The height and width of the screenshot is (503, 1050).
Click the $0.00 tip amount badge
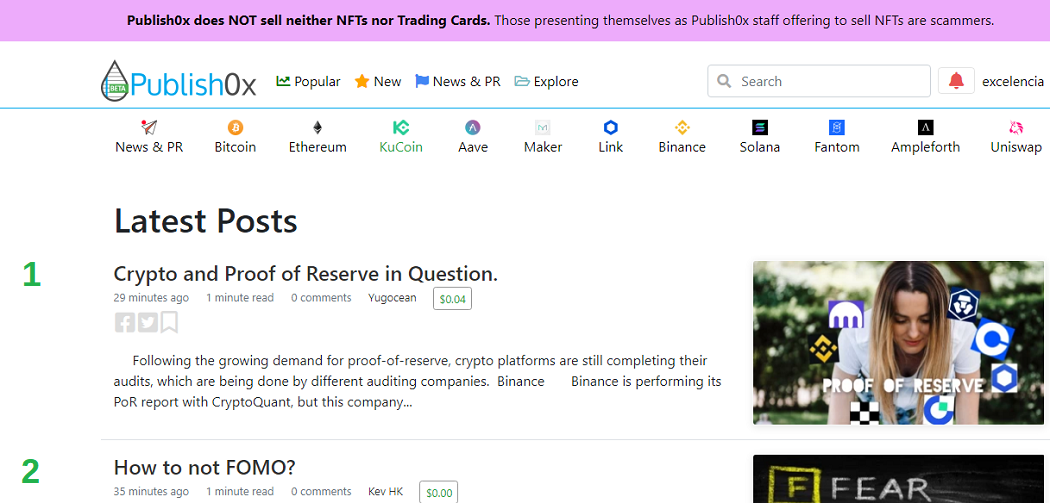click(439, 492)
